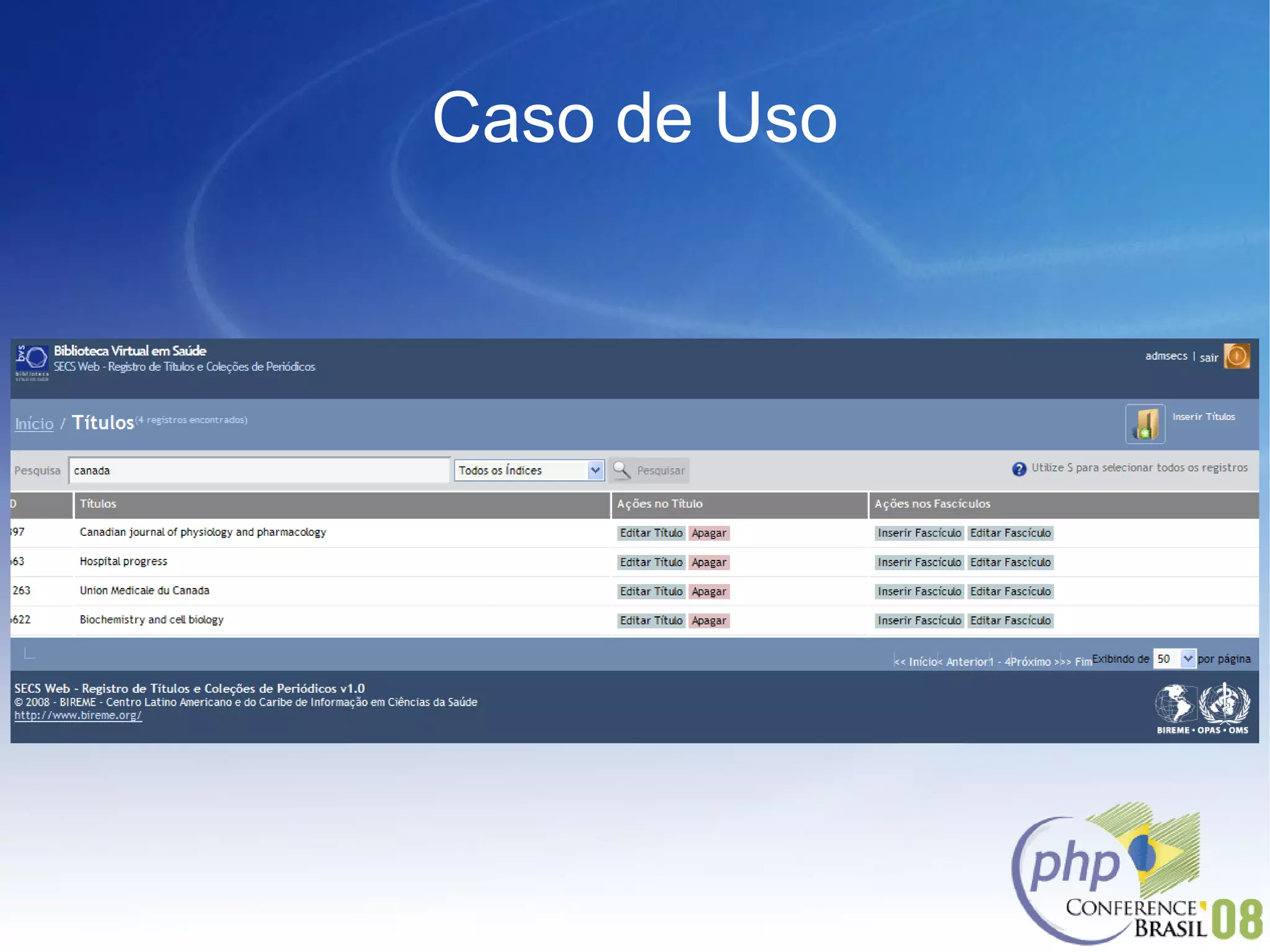
Task: Open the Início breadcrumb link
Action: coord(34,424)
